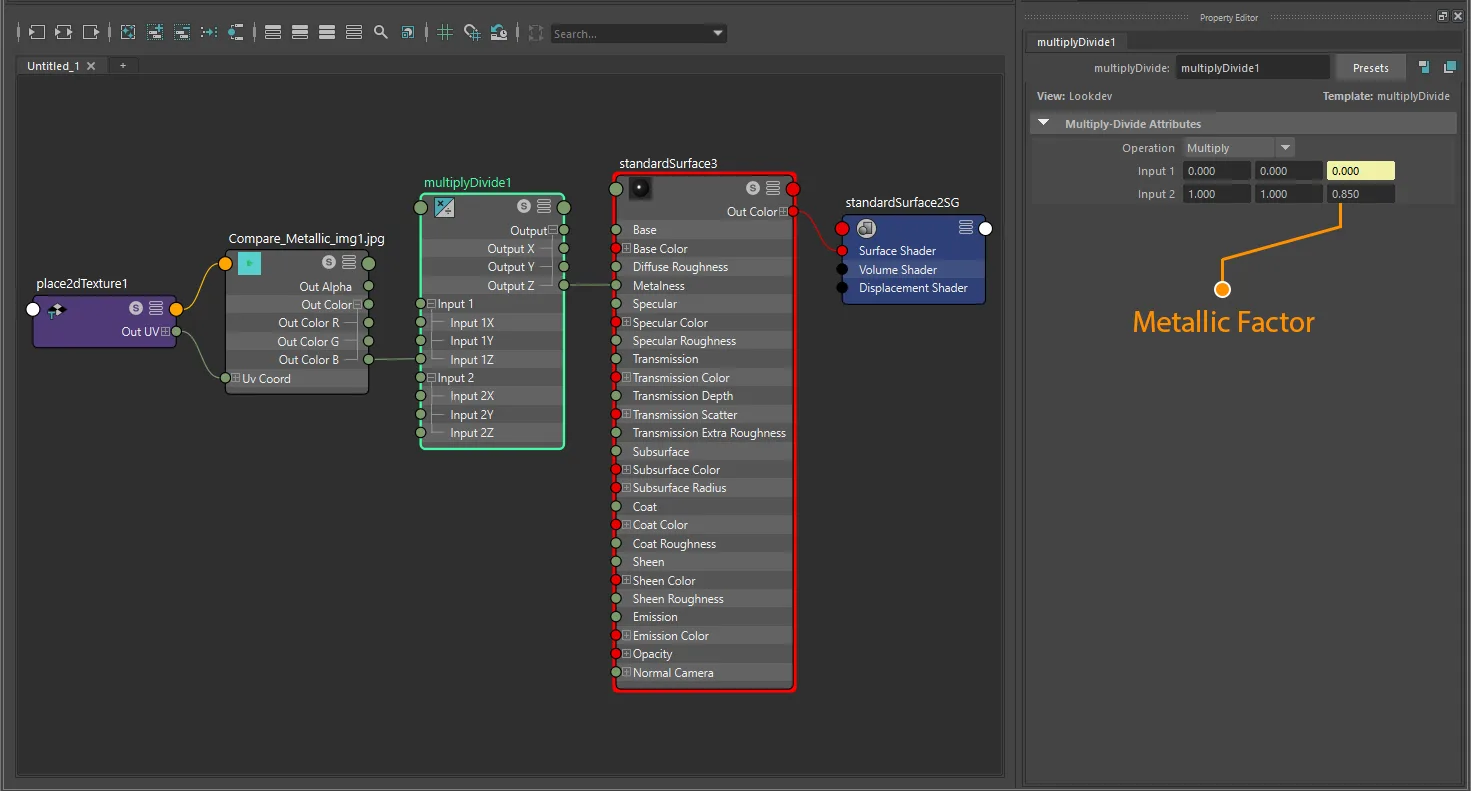Click the multiplyDivide1 node swatch icon

[x=445, y=207]
